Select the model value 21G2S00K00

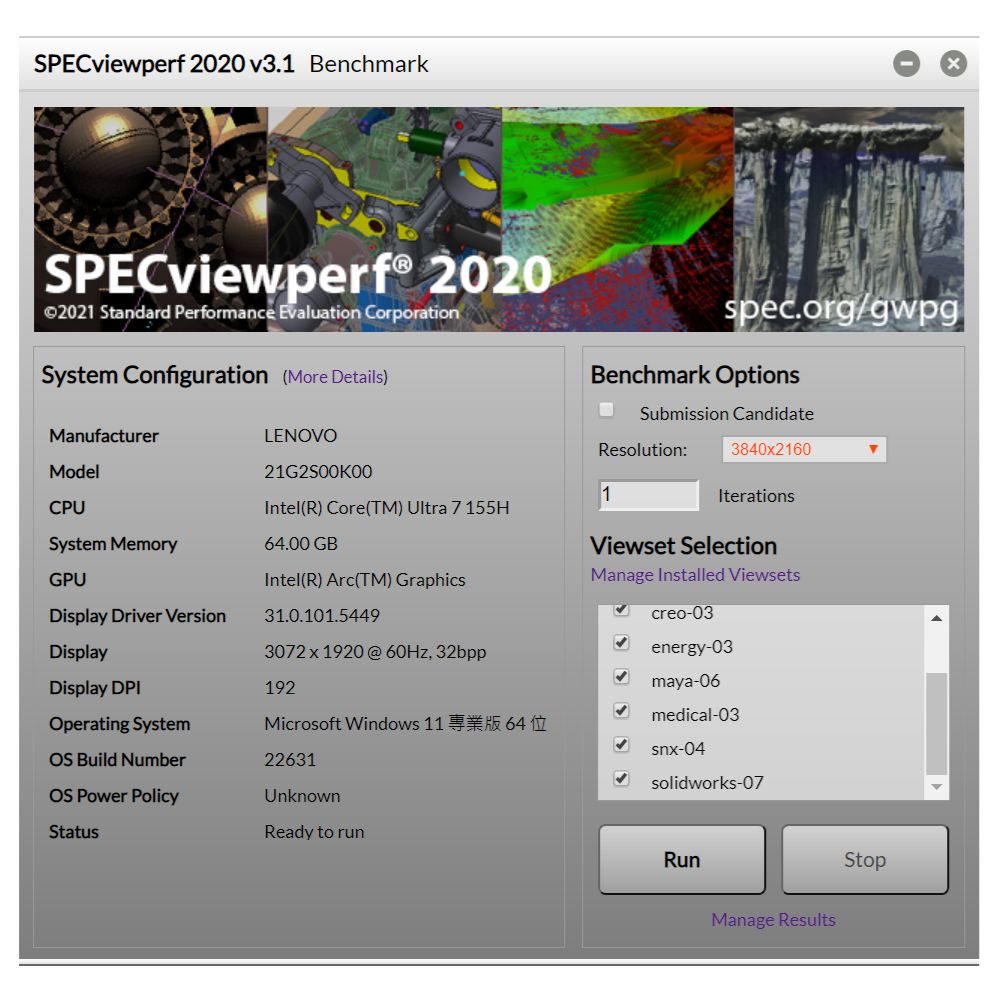coord(318,472)
